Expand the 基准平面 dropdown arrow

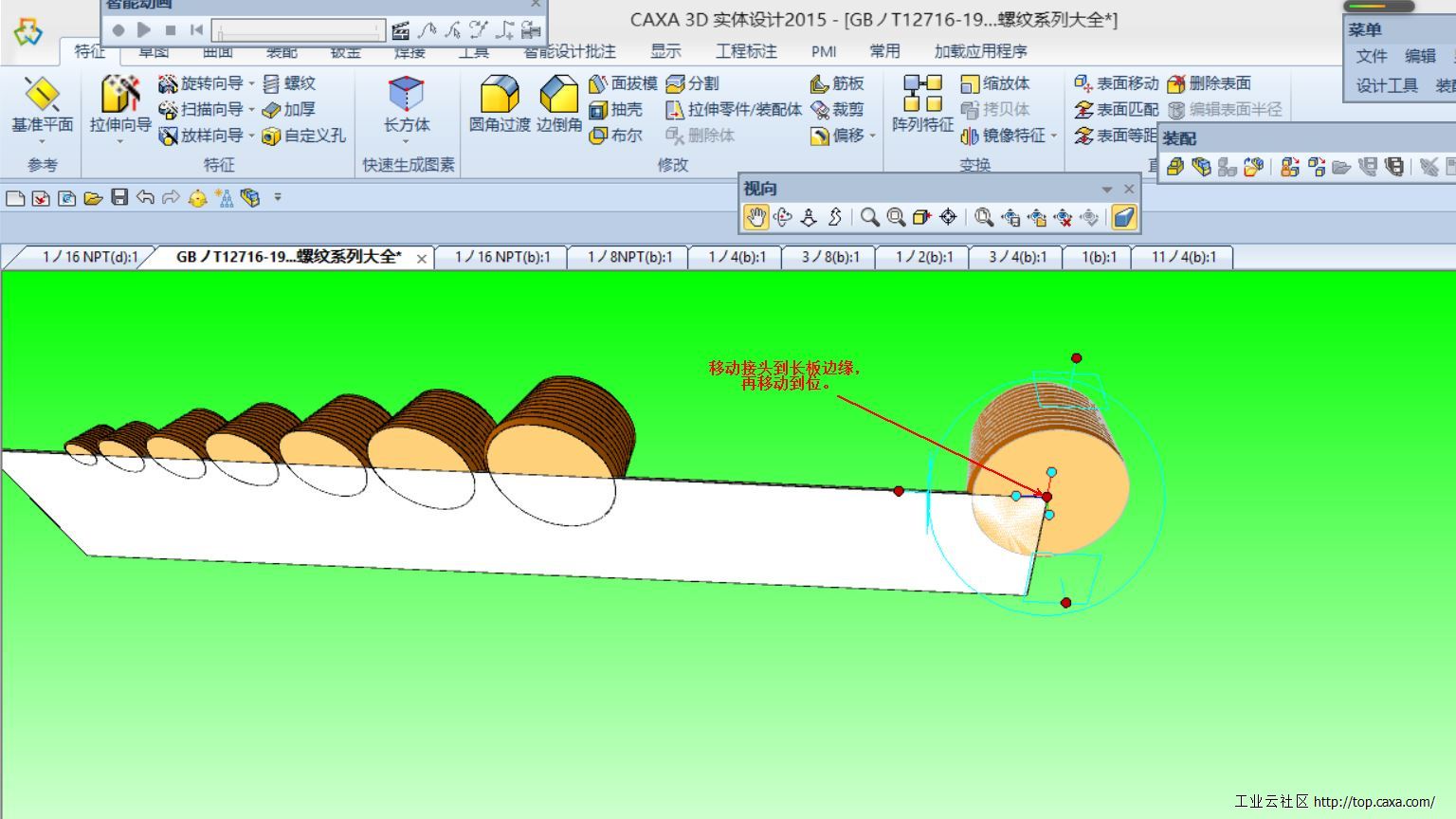coord(43,141)
